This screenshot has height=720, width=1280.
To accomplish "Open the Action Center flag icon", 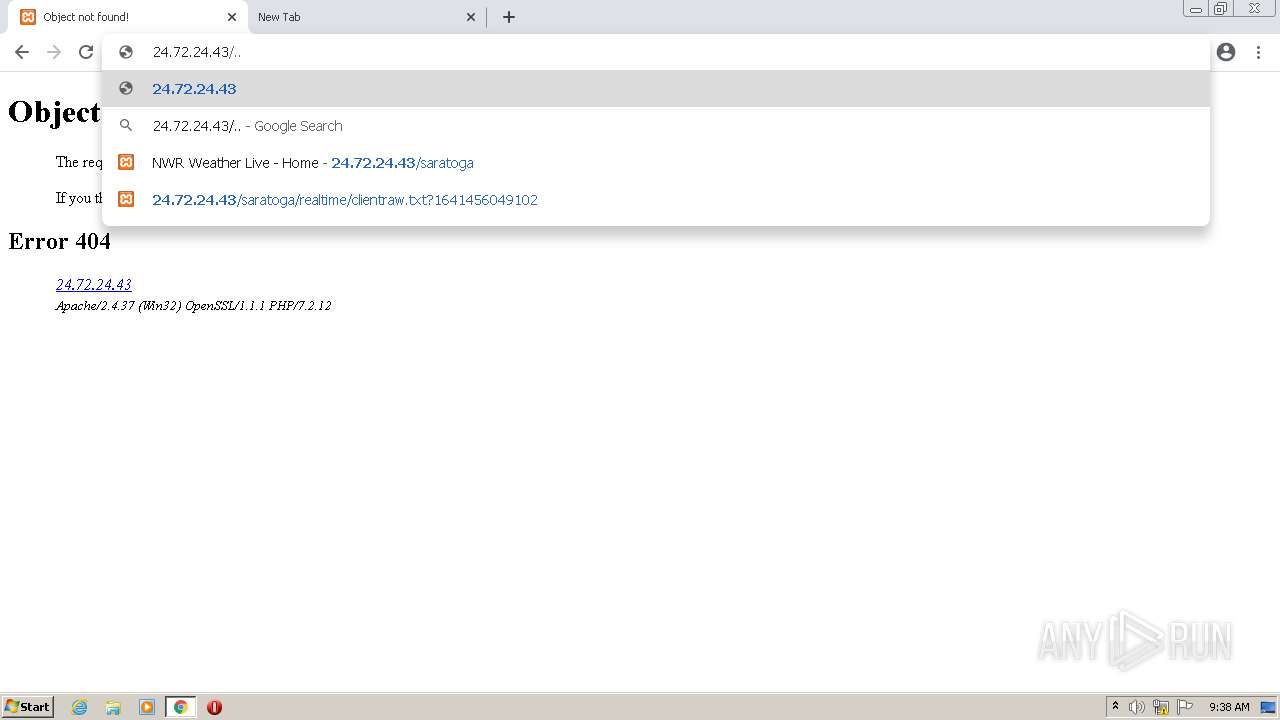I will [1185, 707].
